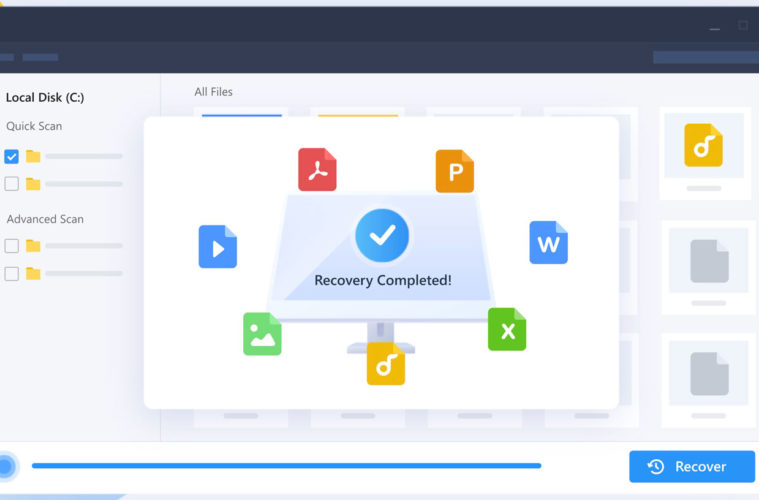Click the green image file icon

pos(262,334)
